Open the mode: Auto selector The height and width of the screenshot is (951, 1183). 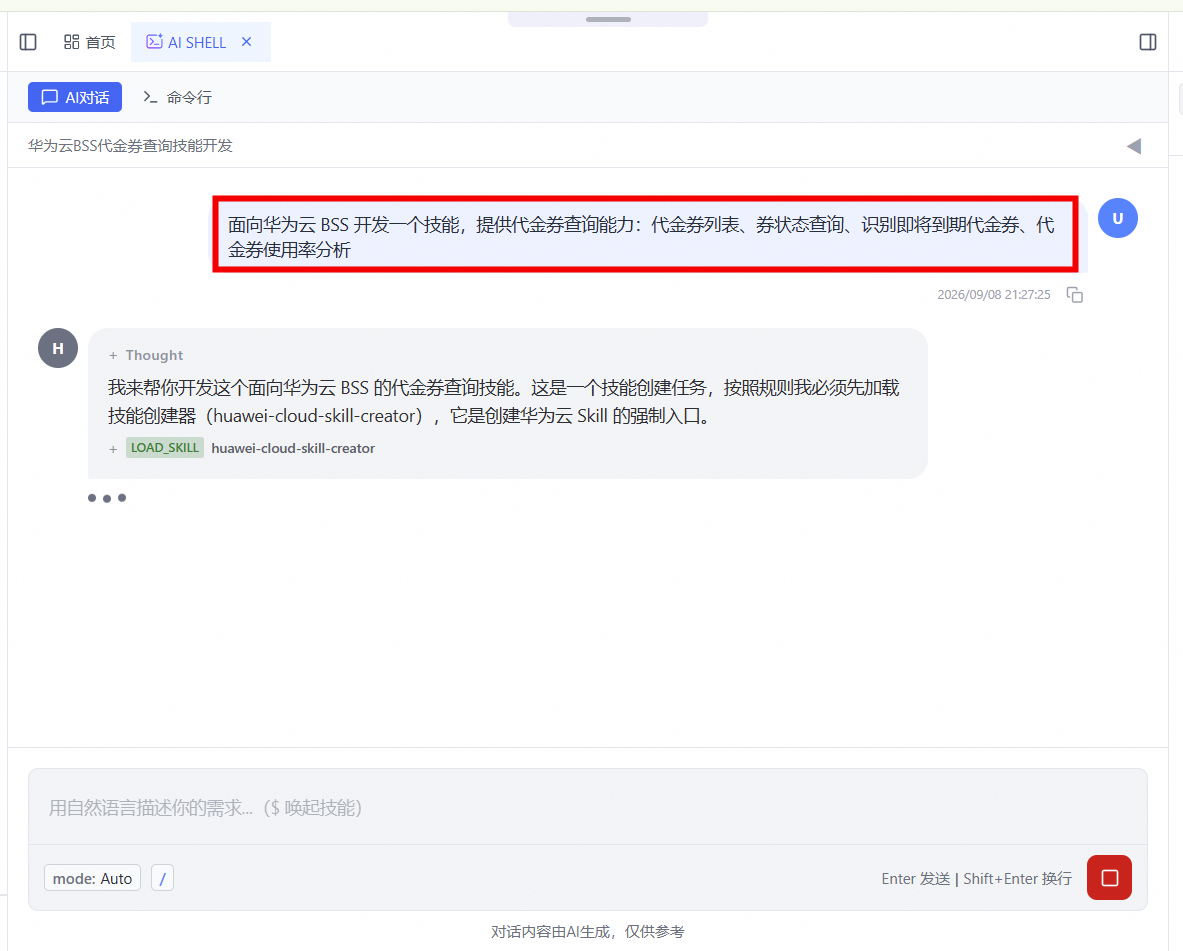coord(92,879)
